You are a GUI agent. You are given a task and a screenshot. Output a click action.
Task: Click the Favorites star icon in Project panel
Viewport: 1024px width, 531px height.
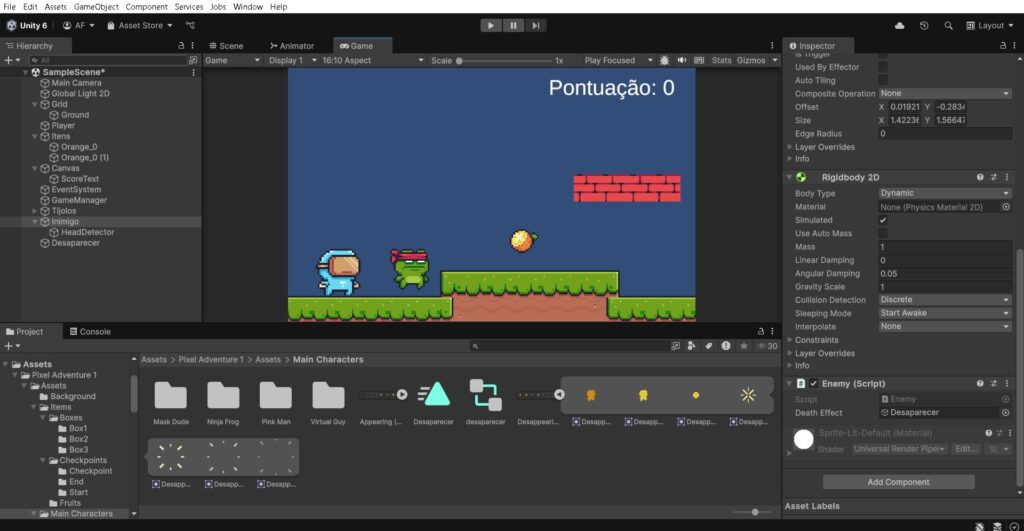tap(744, 346)
